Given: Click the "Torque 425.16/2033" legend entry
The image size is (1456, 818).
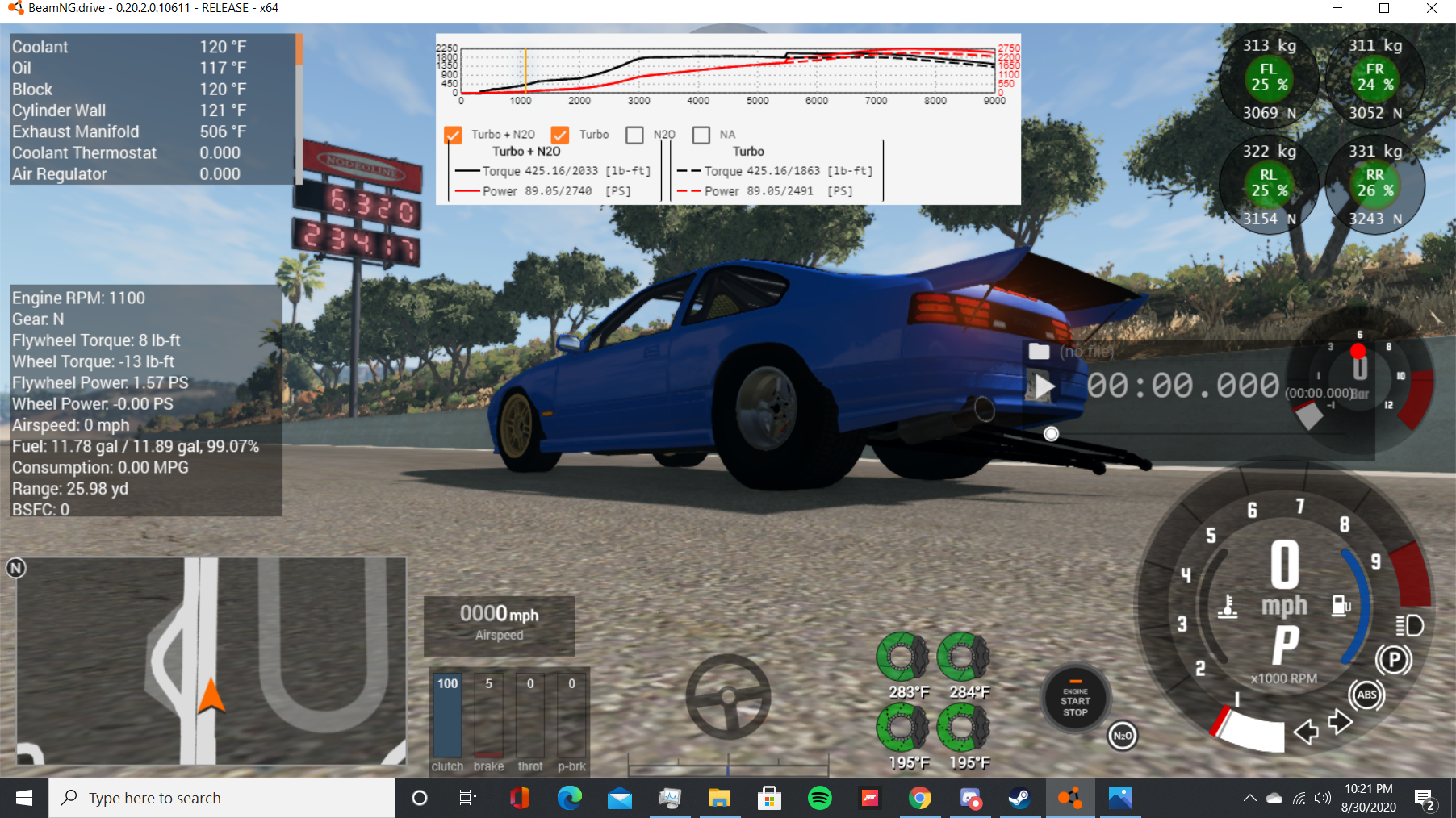Looking at the screenshot, I should point(553,171).
